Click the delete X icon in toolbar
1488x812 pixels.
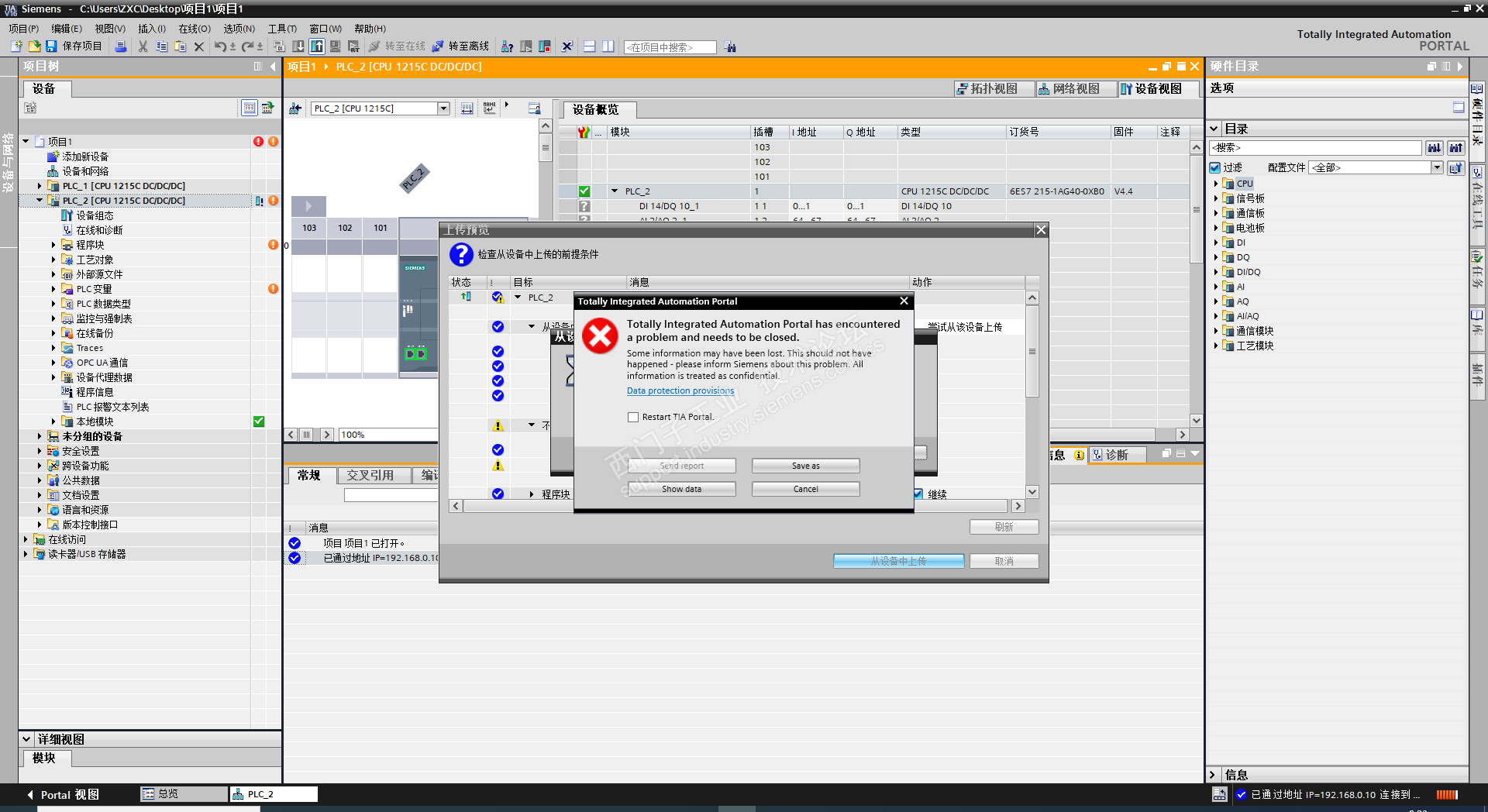(199, 46)
